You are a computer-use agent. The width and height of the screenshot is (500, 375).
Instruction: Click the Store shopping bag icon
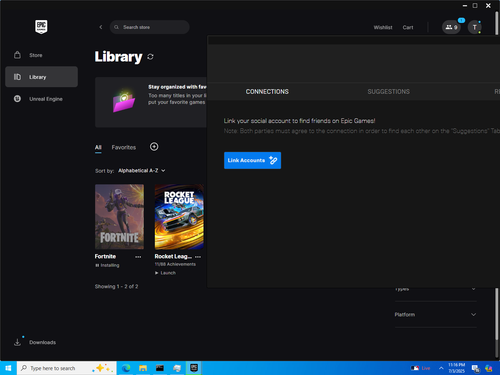point(17,55)
